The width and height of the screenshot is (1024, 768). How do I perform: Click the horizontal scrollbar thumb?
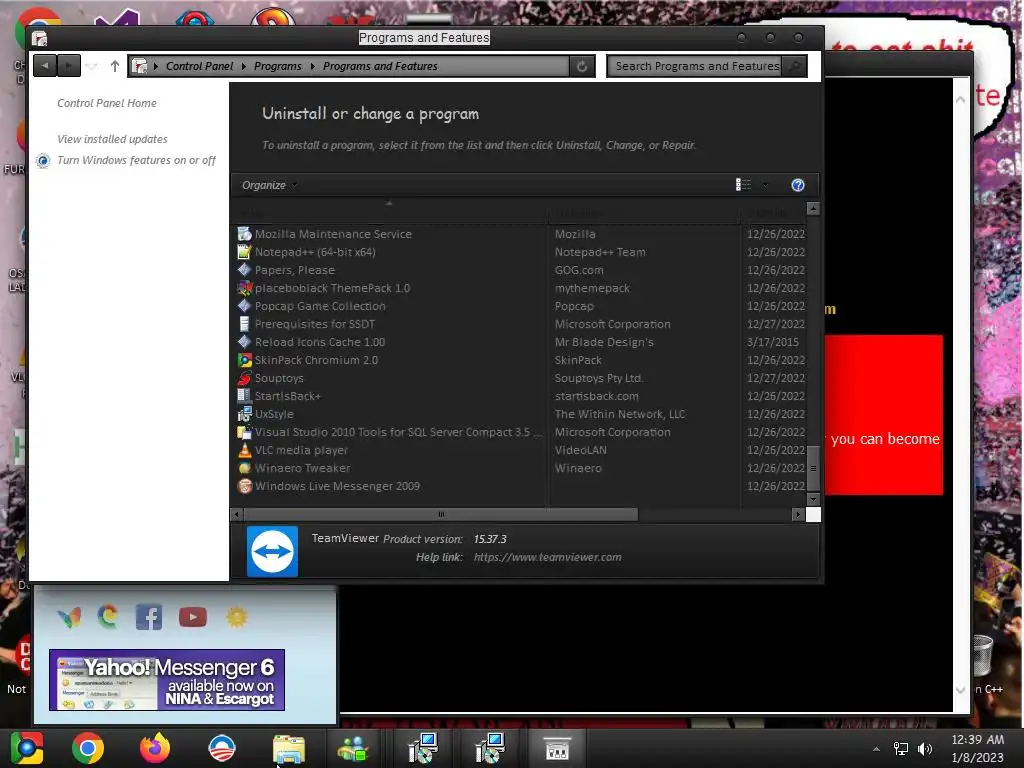coord(441,515)
